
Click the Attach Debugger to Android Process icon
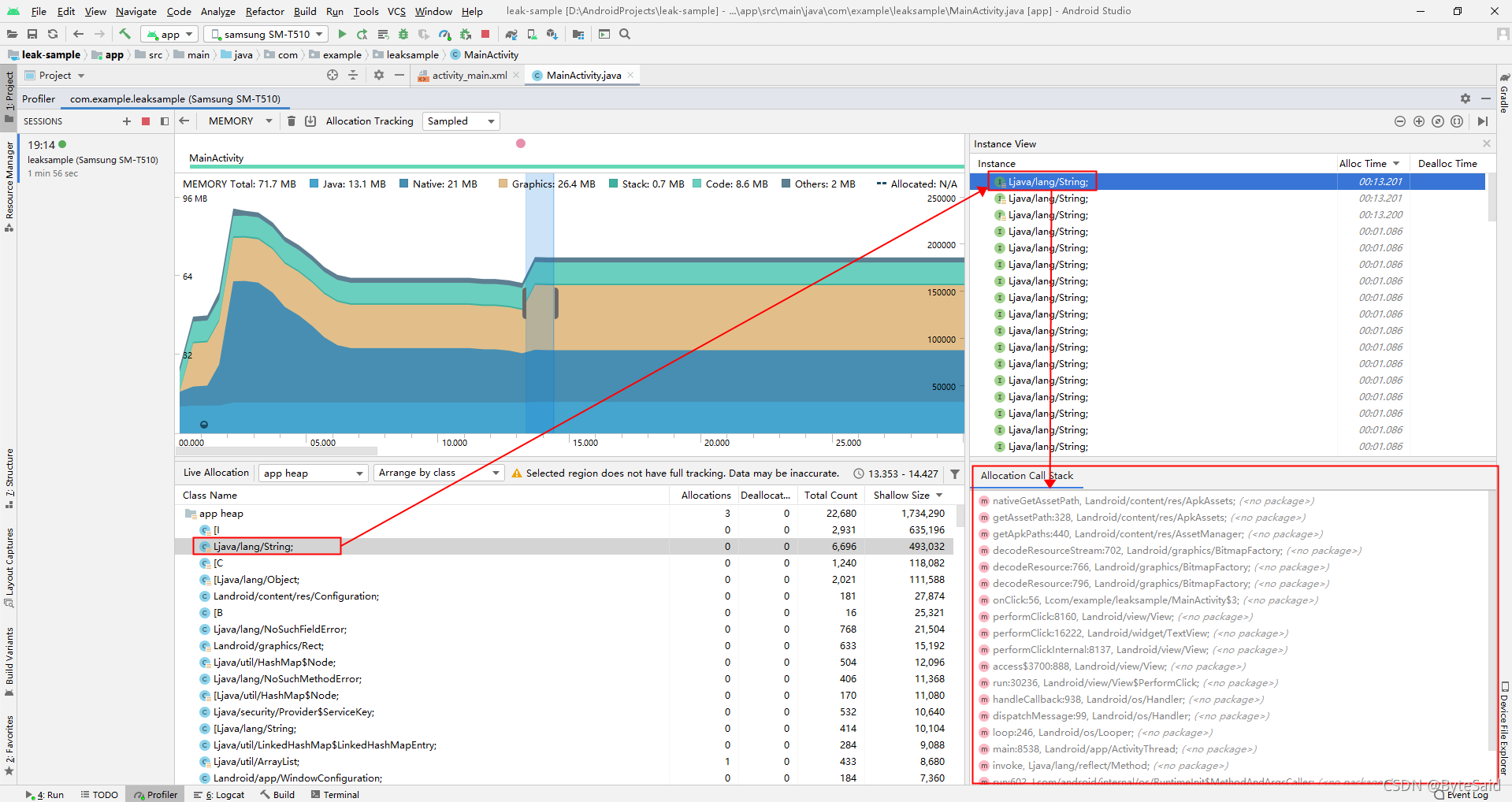click(465, 34)
